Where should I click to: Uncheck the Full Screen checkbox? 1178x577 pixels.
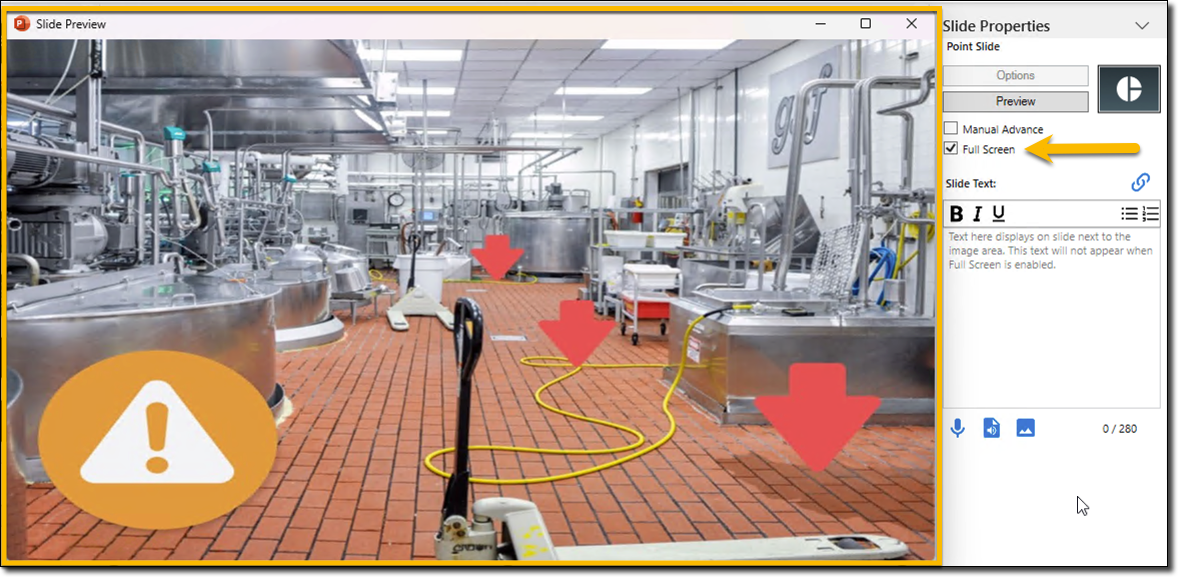click(x=951, y=149)
